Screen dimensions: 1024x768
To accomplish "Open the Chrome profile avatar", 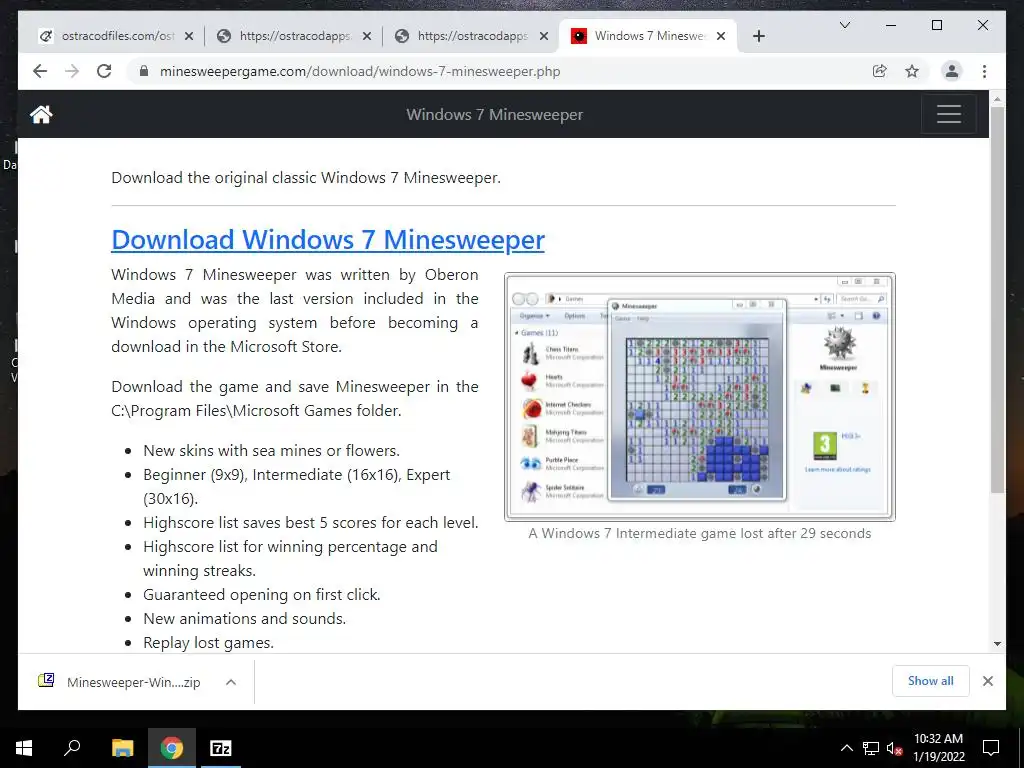I will [952, 71].
